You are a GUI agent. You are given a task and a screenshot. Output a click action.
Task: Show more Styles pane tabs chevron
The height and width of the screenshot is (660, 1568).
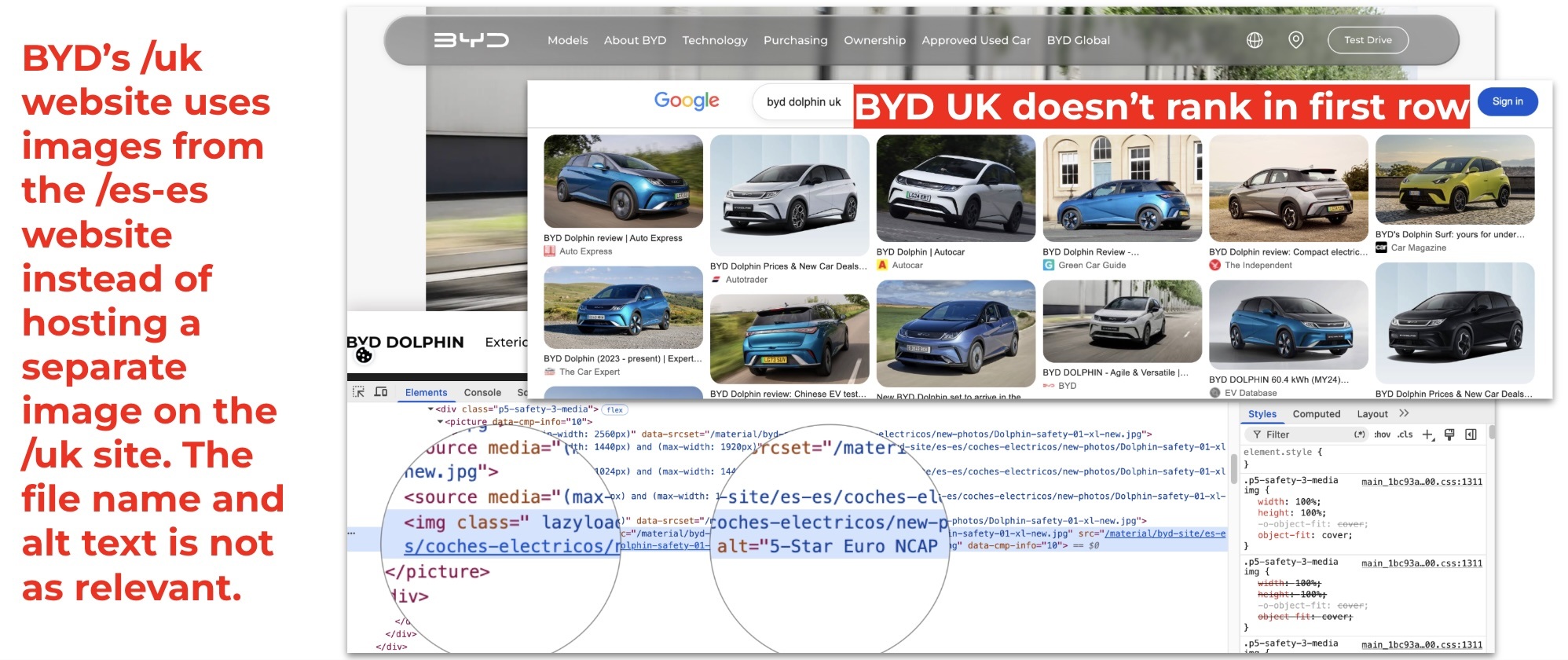1404,413
